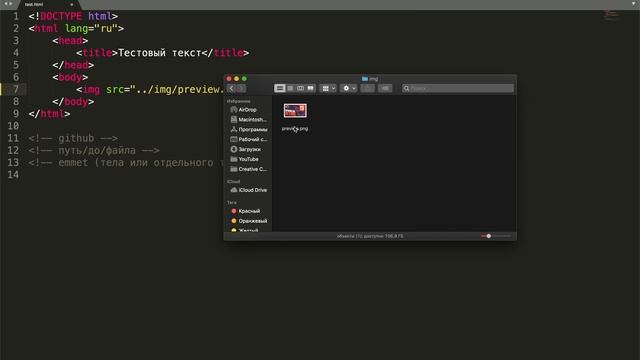The width and height of the screenshot is (640, 360).
Task: Open Рабочий стол in Finder sidebar
Action: 249,139
